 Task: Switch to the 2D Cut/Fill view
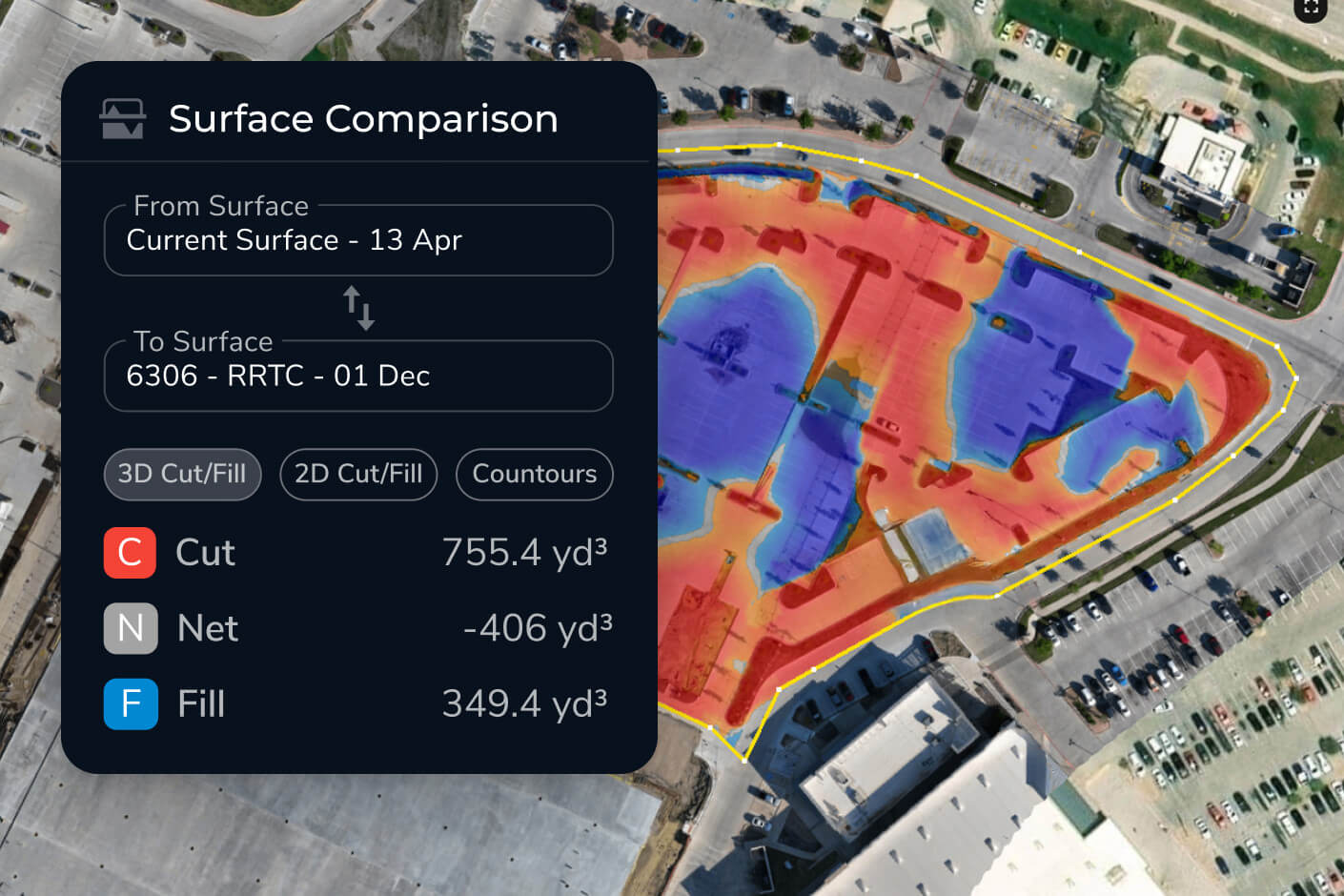pyautogui.click(x=358, y=474)
